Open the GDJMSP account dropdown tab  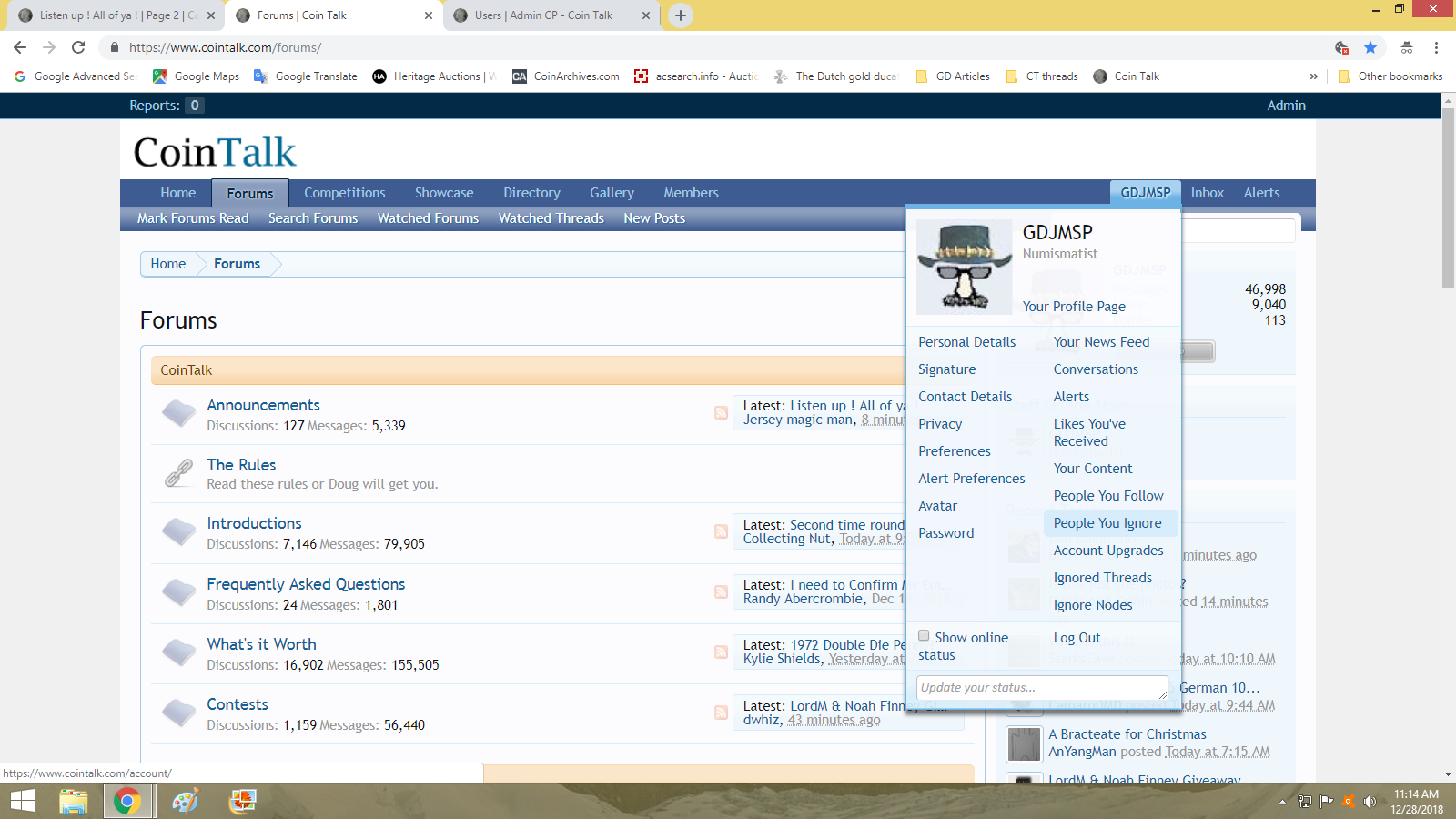[x=1146, y=193]
